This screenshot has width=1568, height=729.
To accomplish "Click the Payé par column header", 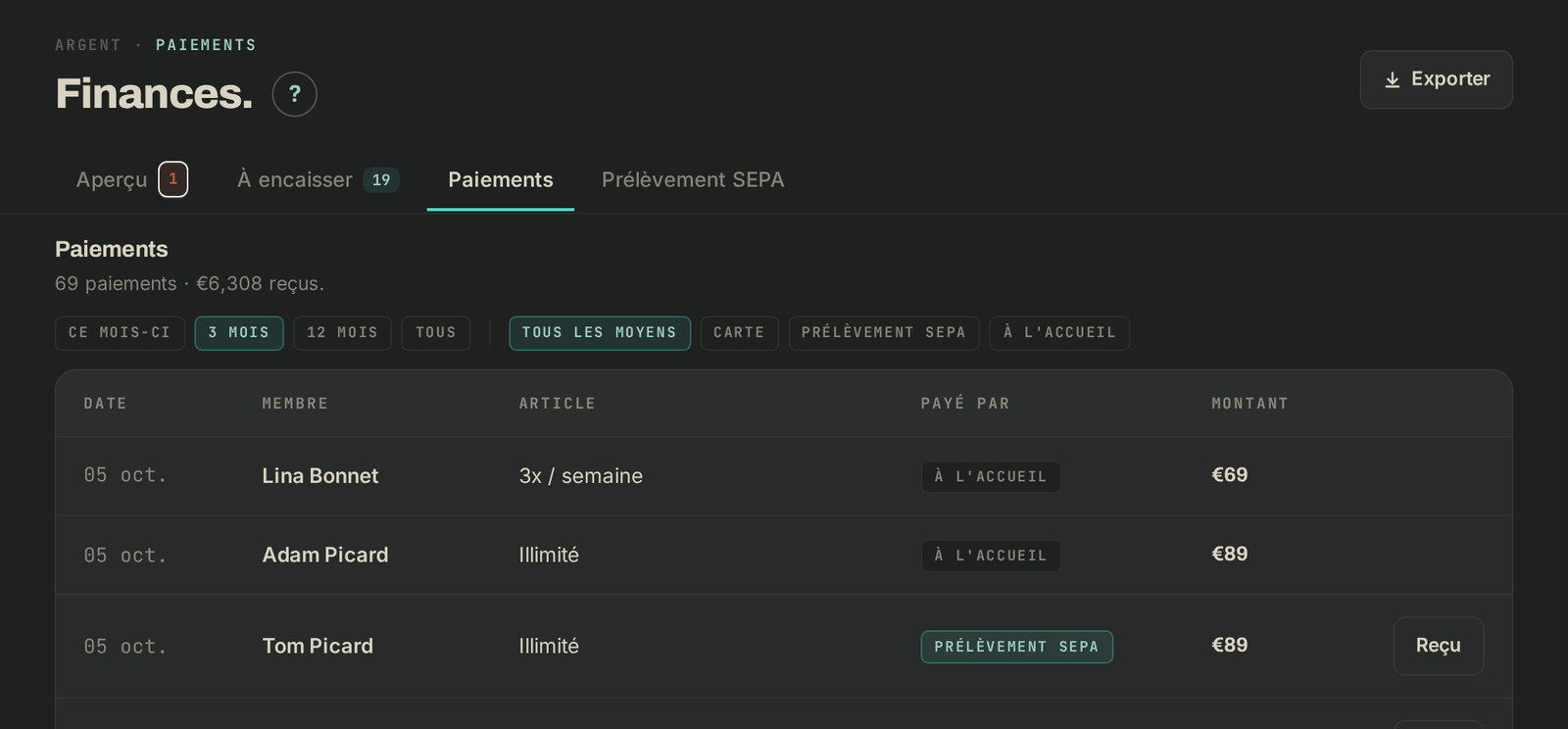I will click(x=965, y=404).
